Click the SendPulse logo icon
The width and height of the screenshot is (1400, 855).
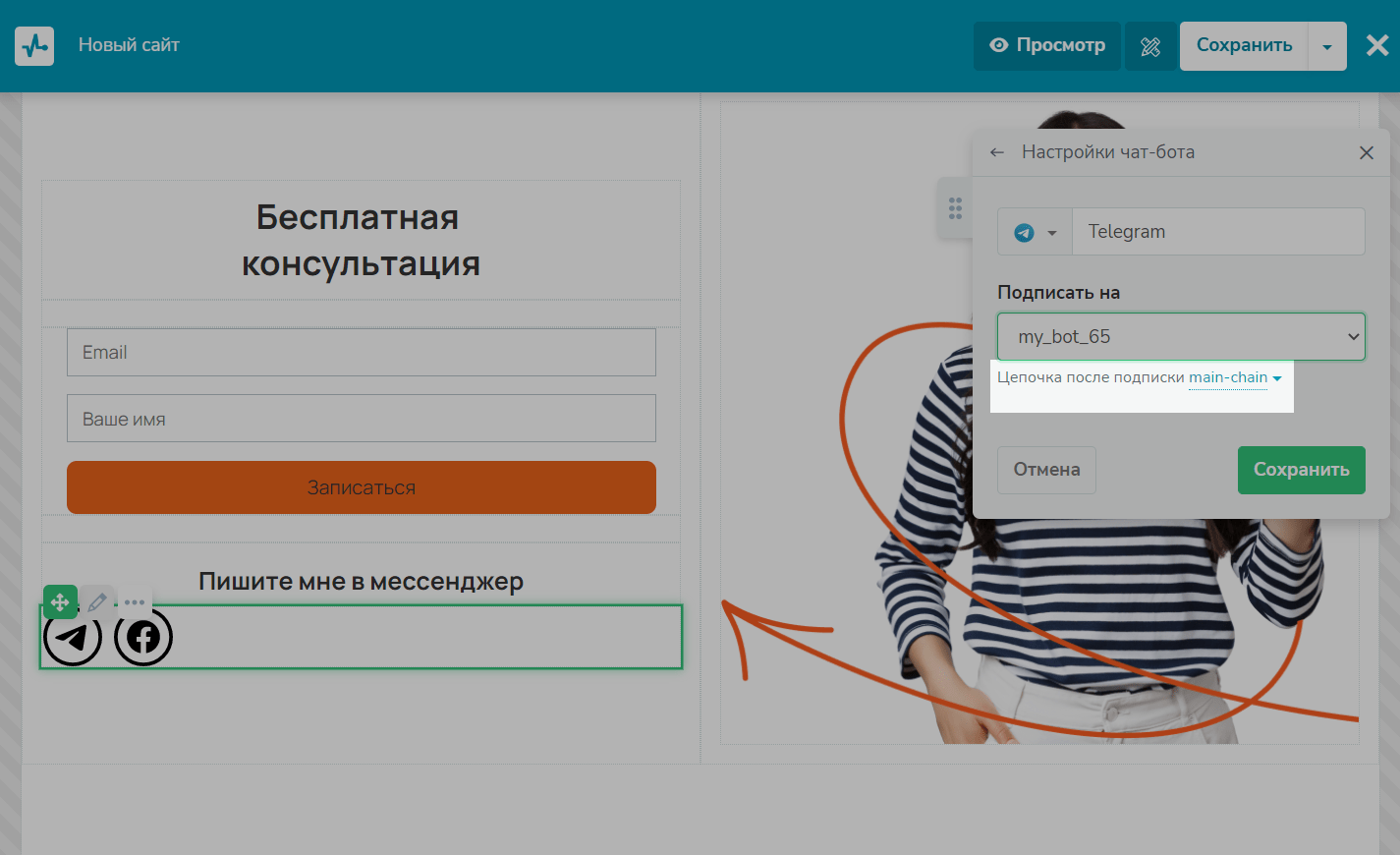[34, 46]
